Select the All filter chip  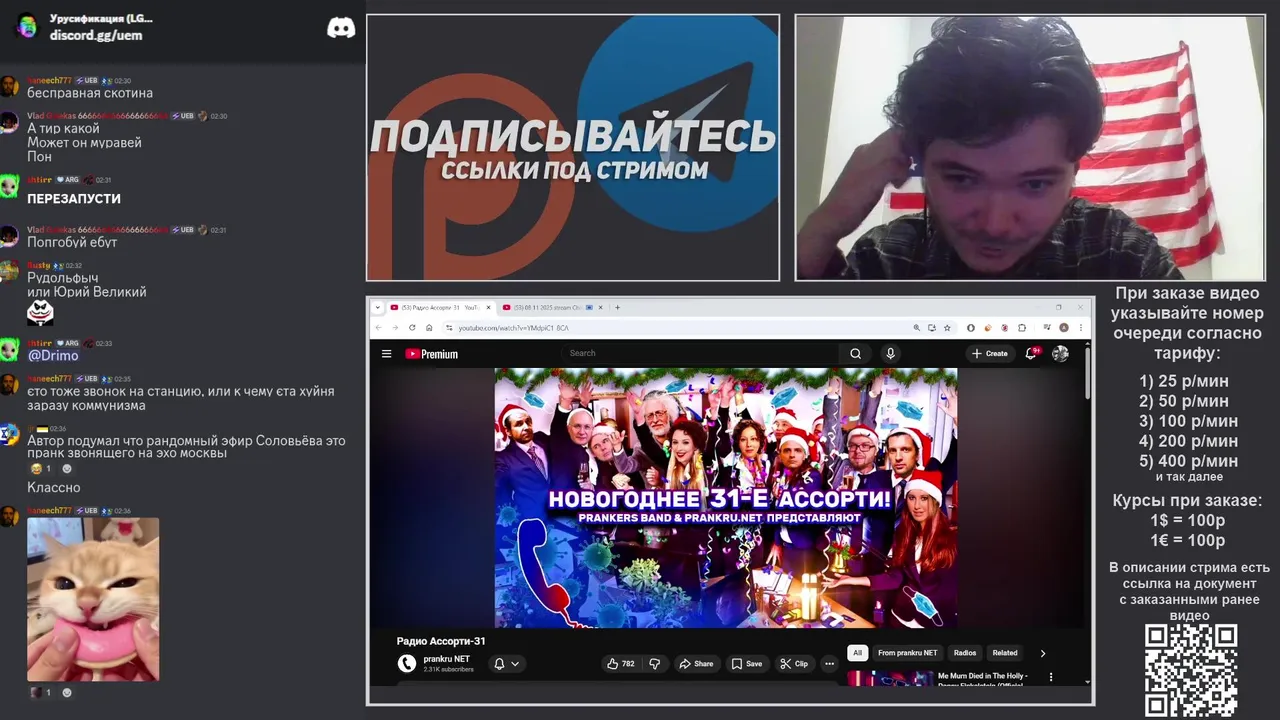point(857,653)
